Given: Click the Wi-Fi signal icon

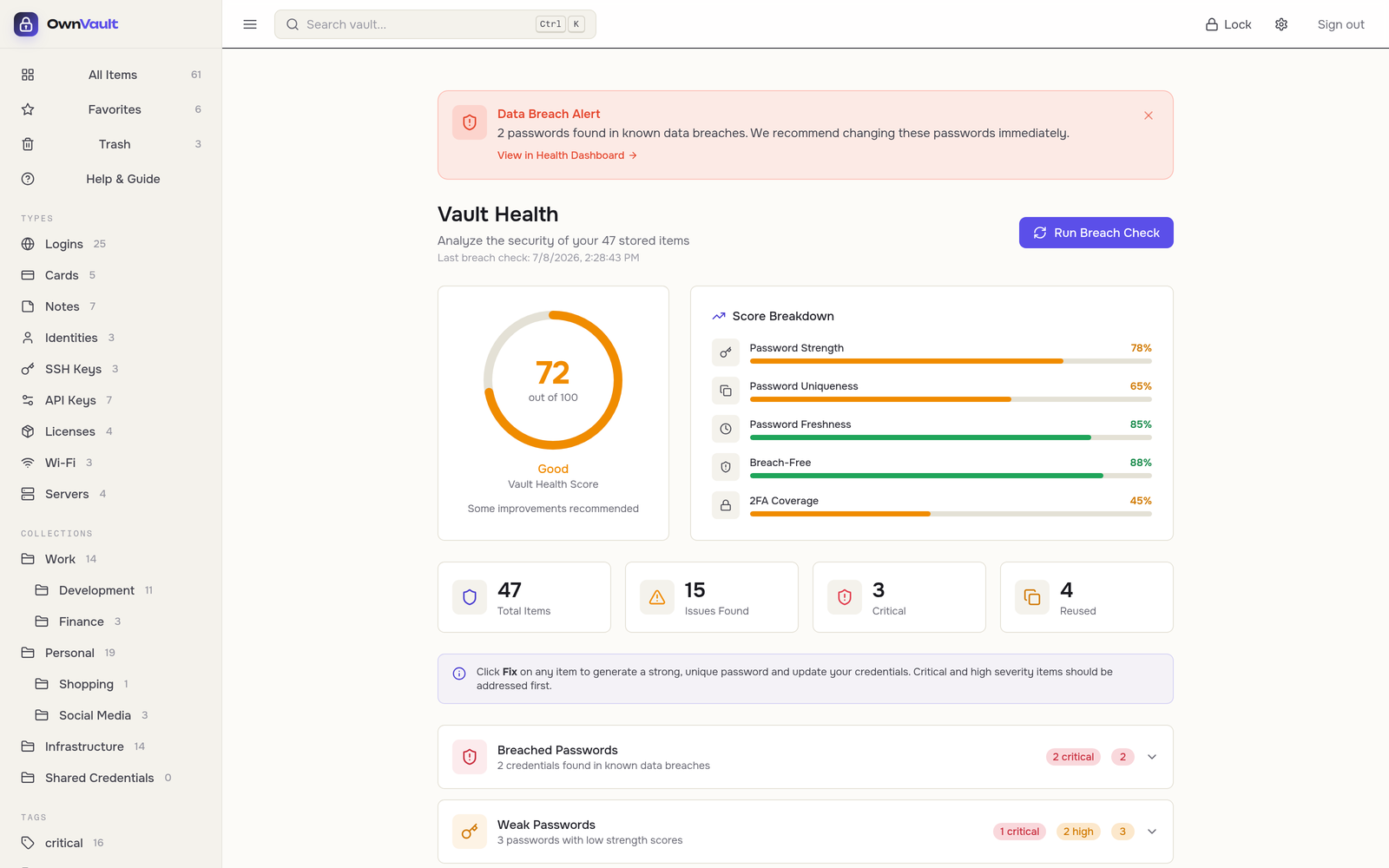Looking at the screenshot, I should (x=28, y=463).
